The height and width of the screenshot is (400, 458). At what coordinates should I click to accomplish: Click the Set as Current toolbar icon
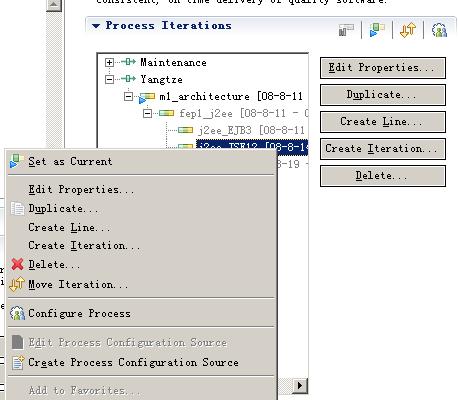(377, 30)
